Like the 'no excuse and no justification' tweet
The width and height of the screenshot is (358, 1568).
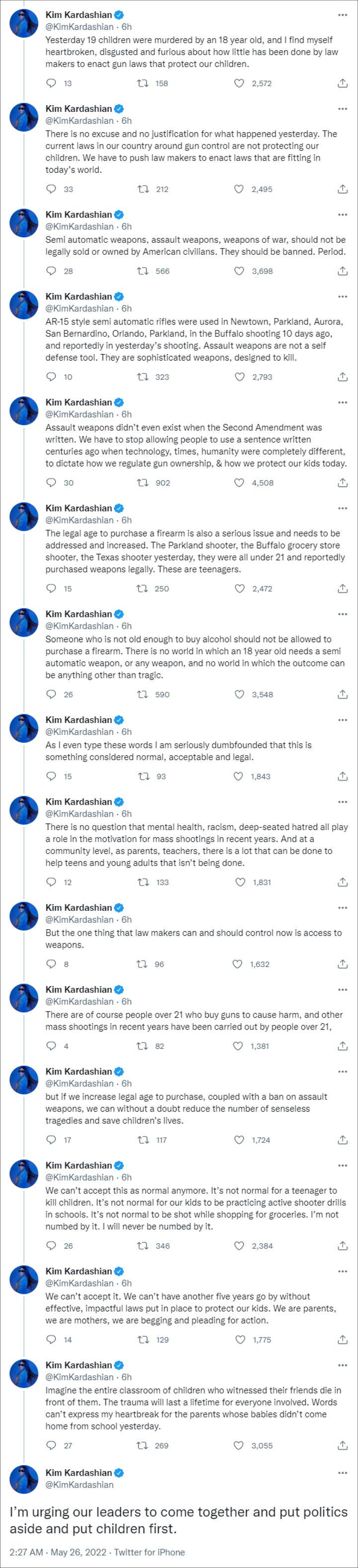click(x=240, y=189)
